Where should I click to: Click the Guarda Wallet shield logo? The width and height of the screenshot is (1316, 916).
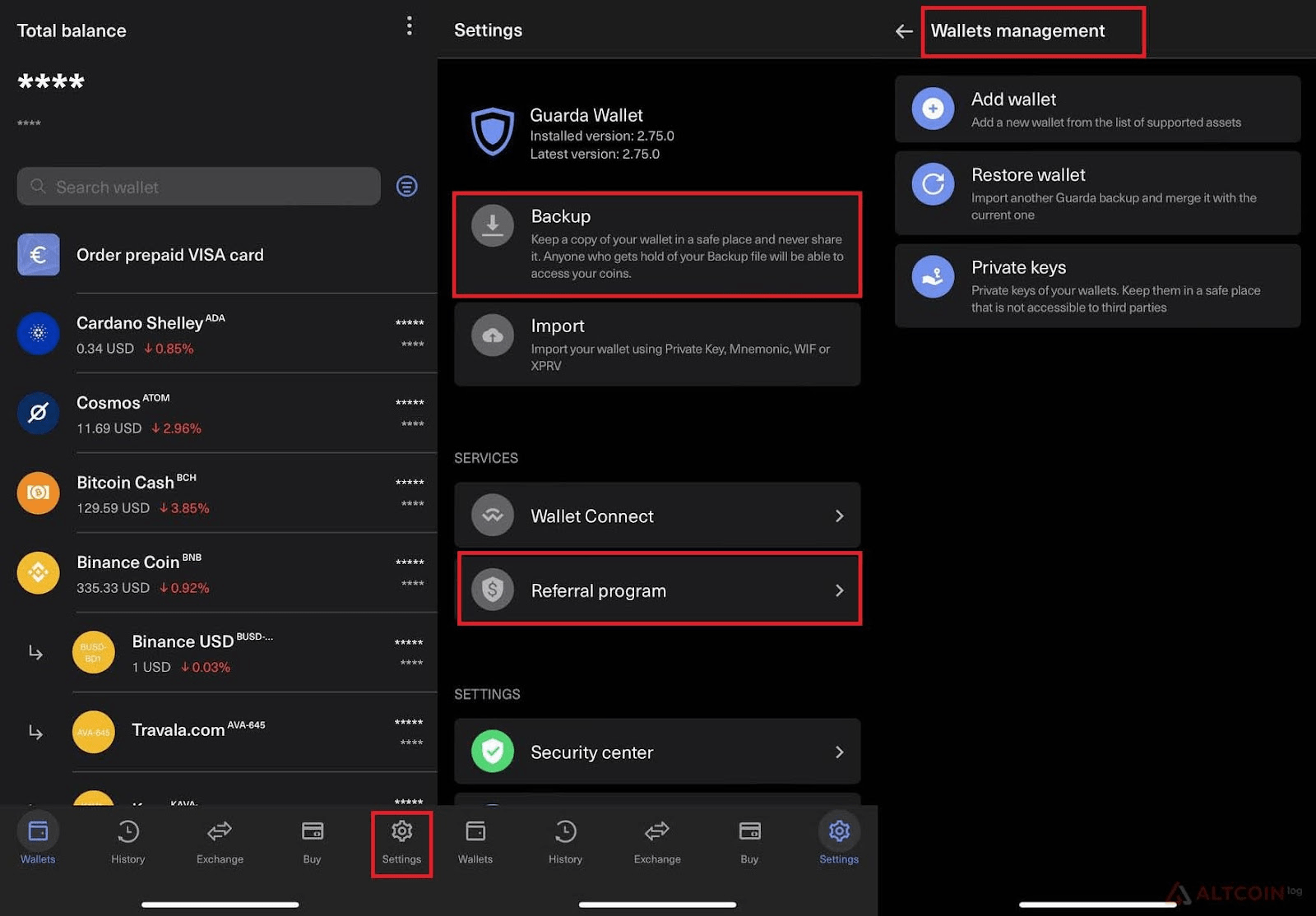[493, 132]
